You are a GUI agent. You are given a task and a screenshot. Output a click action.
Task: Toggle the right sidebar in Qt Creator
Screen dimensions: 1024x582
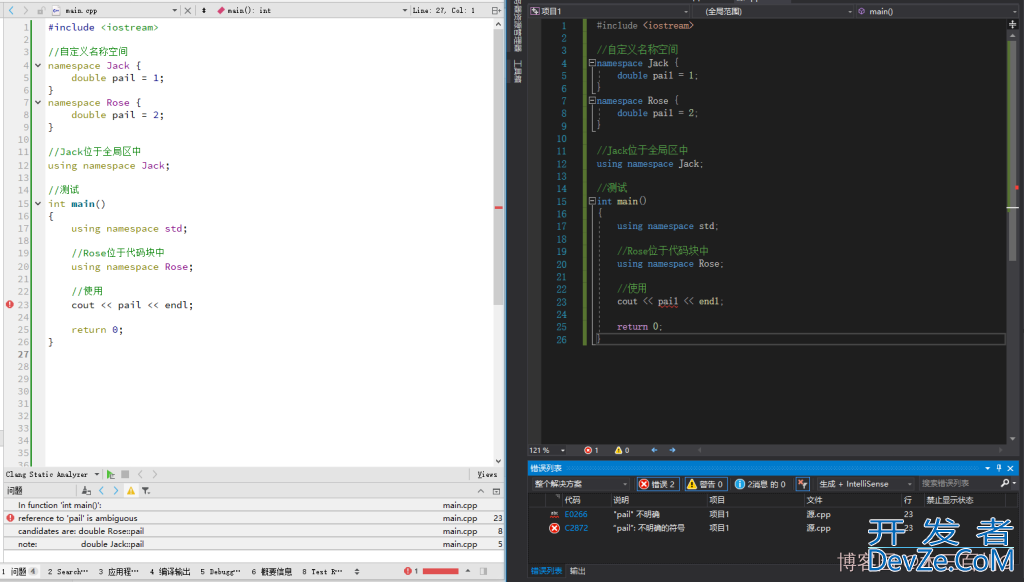(483, 572)
